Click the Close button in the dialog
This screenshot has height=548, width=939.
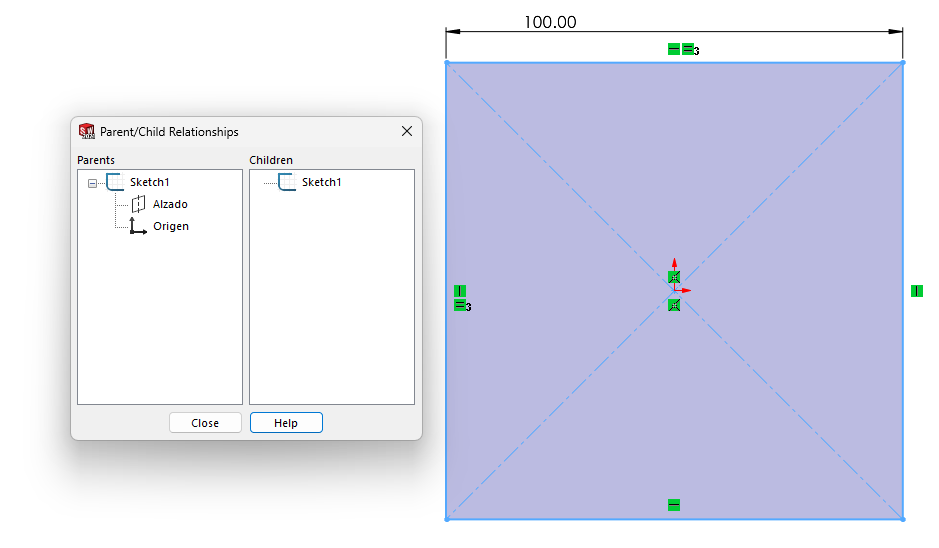coord(205,423)
